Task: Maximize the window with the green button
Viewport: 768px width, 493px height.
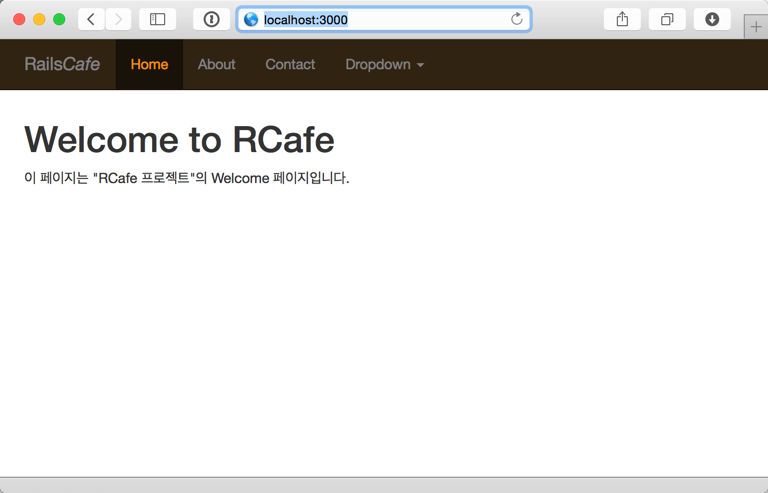Action: click(x=59, y=20)
